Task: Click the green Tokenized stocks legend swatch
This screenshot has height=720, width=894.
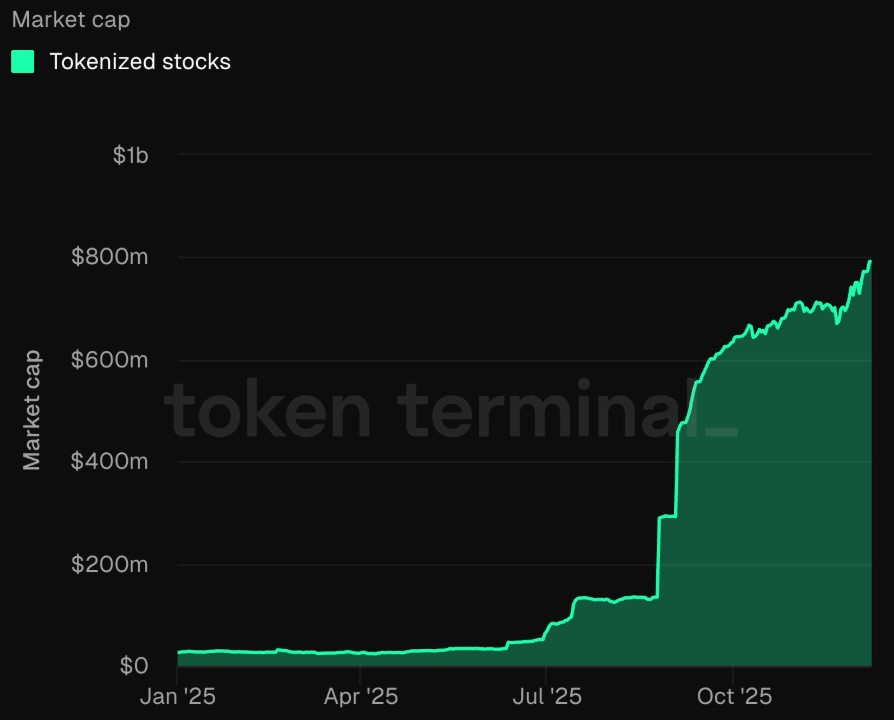Action: click(22, 62)
